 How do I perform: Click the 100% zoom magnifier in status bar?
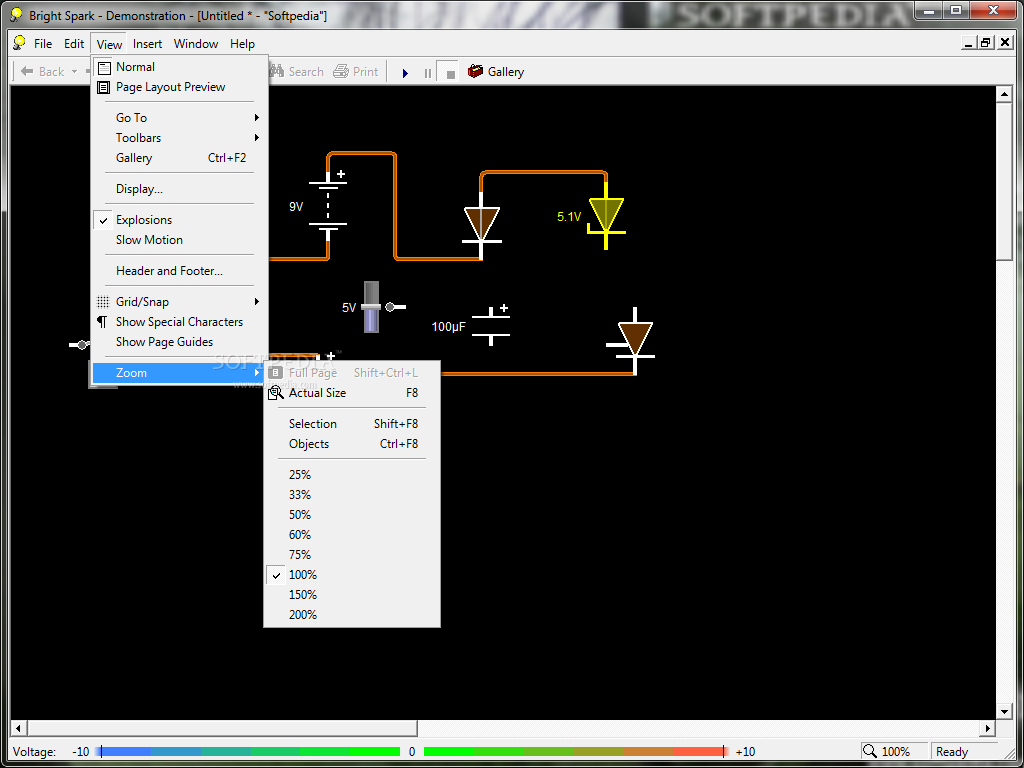[870, 751]
